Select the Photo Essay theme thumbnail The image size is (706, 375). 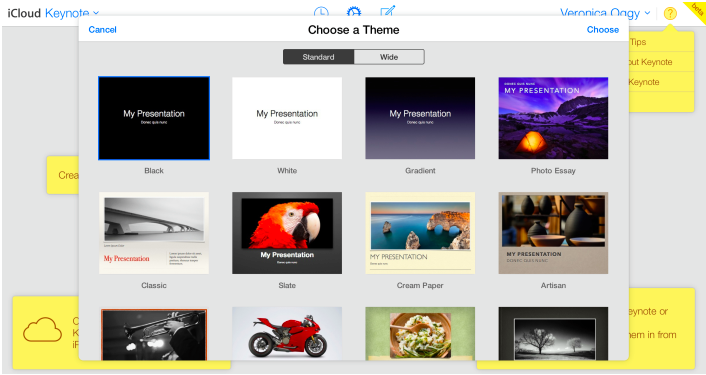click(553, 118)
